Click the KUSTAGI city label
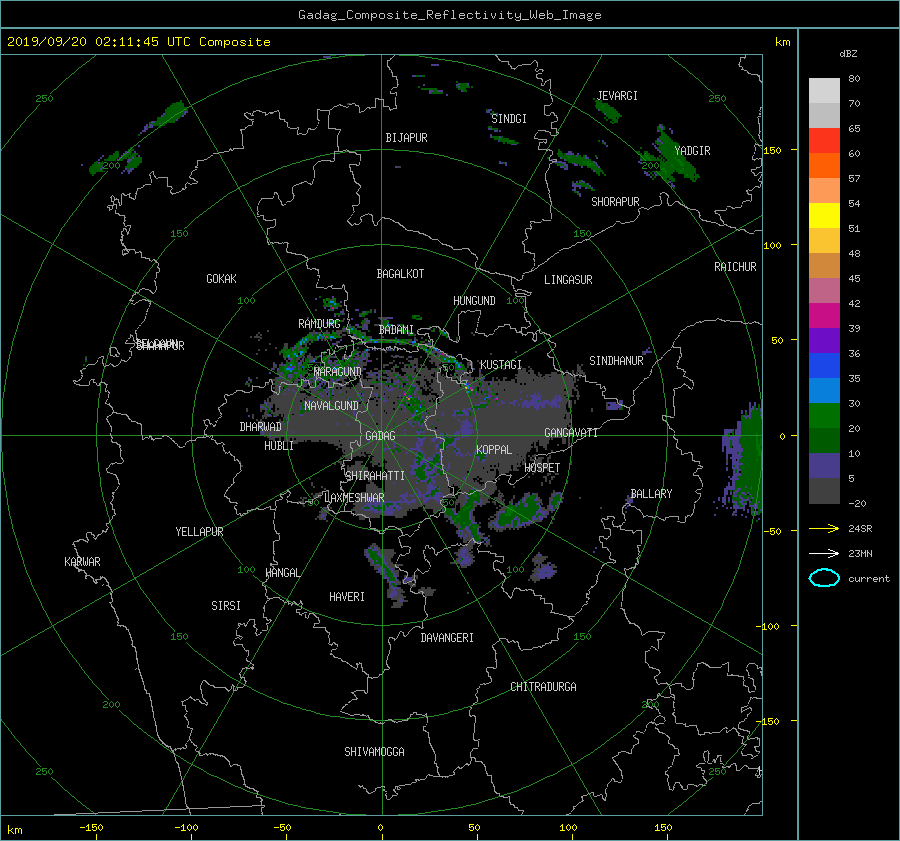 (x=501, y=365)
